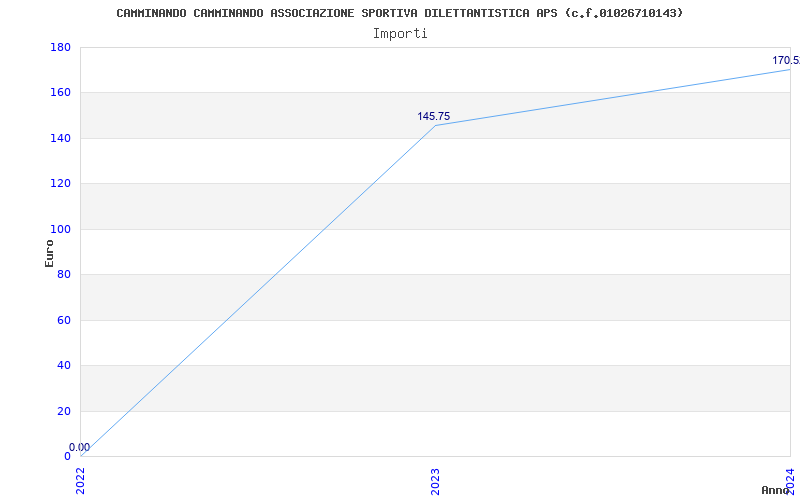Click the 40 y-axis tick label

pyautogui.click(x=64, y=366)
